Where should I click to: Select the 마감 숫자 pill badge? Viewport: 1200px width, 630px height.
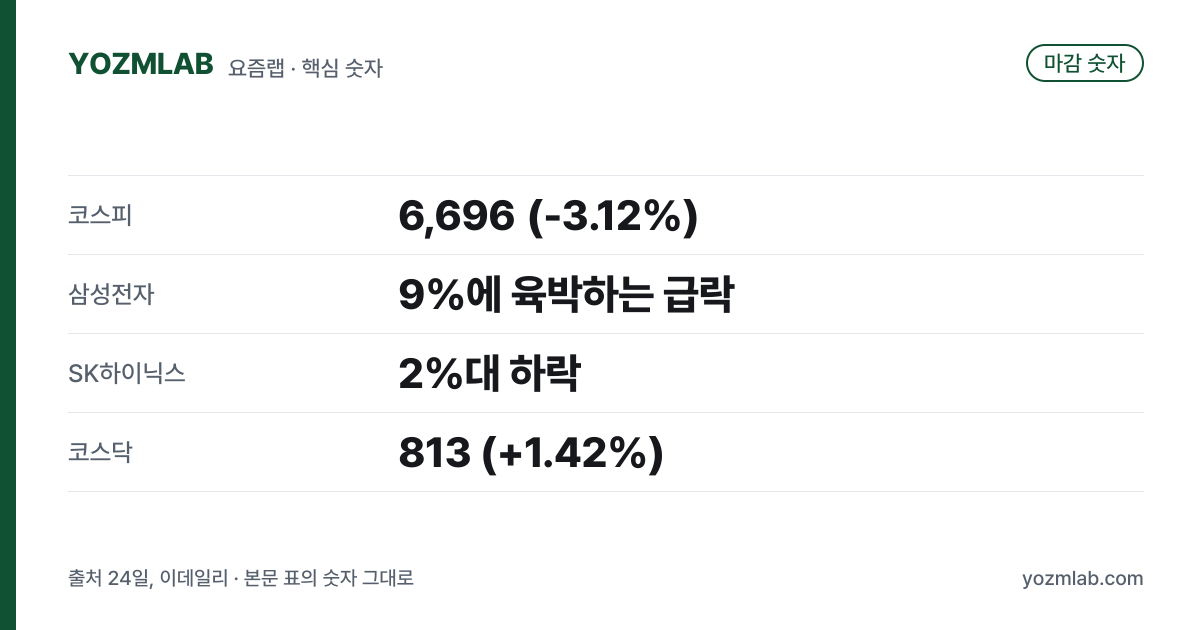[x=1085, y=63]
